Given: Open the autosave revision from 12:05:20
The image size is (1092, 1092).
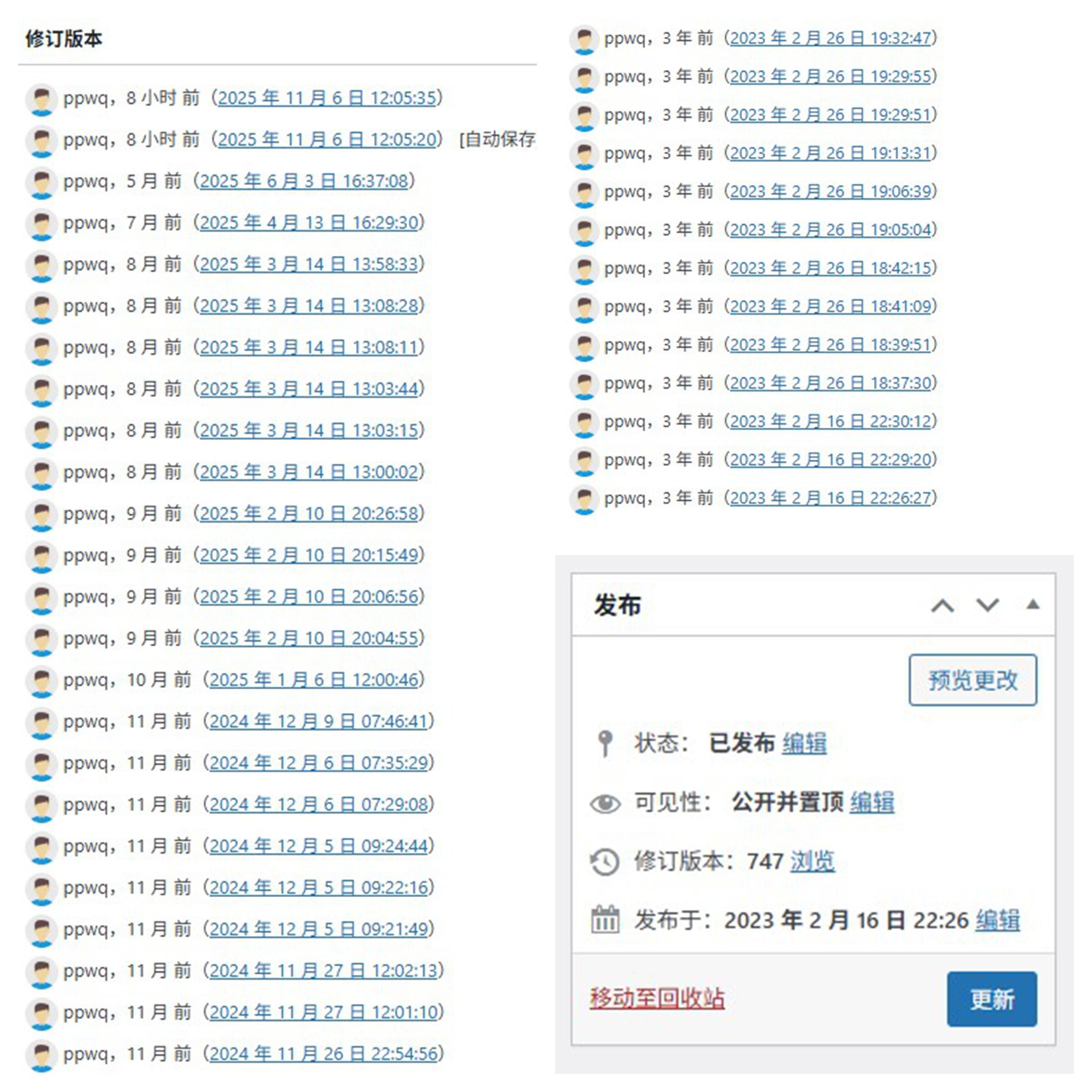Looking at the screenshot, I should coord(327,140).
